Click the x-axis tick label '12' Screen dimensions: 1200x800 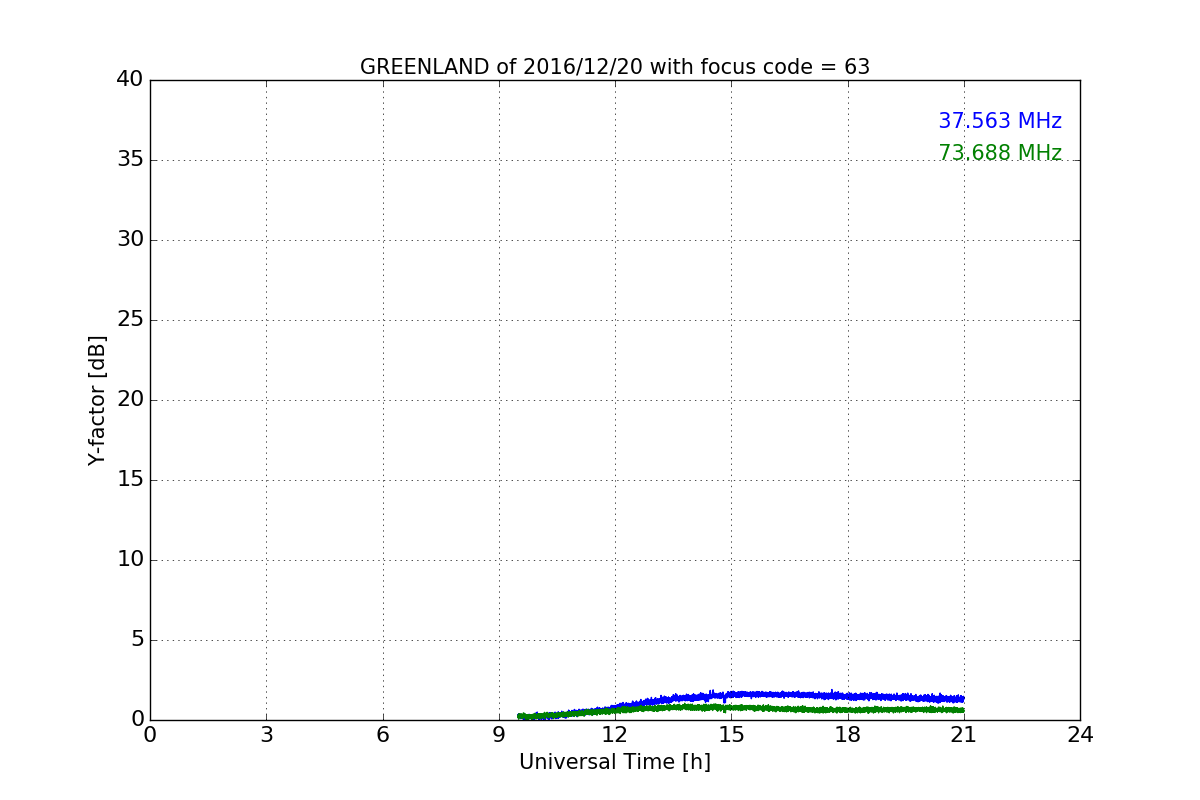[x=615, y=735]
